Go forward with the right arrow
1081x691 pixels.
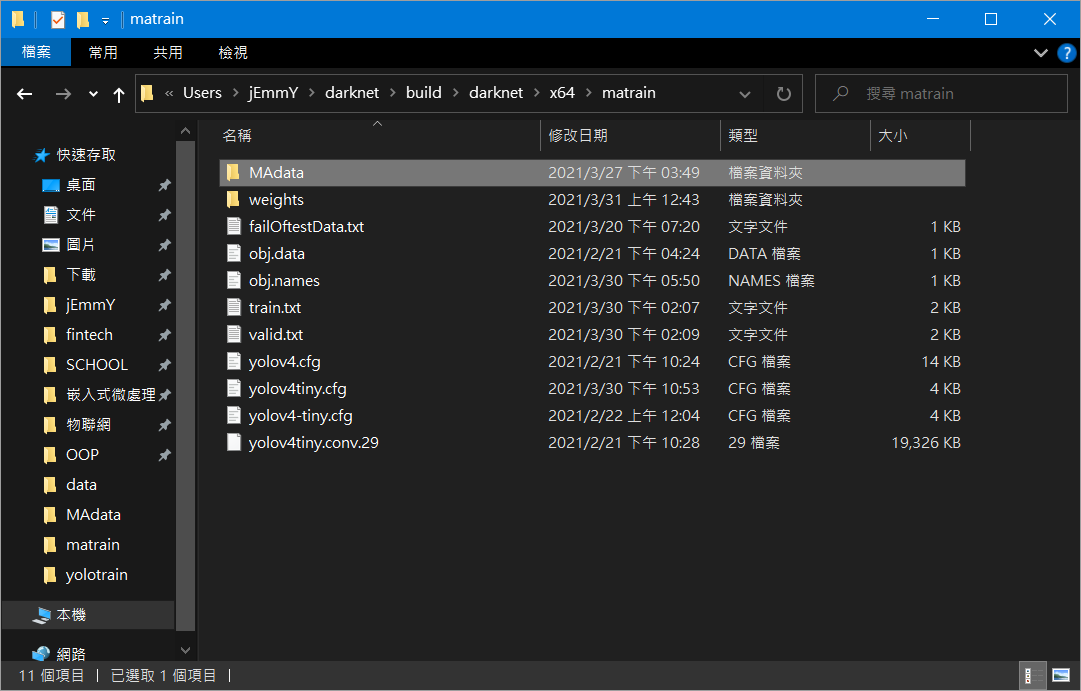(x=63, y=94)
